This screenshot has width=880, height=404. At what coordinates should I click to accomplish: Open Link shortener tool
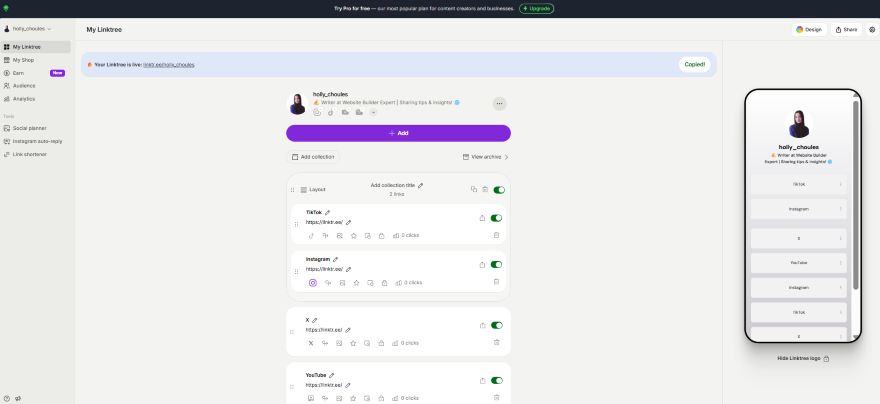(36, 154)
